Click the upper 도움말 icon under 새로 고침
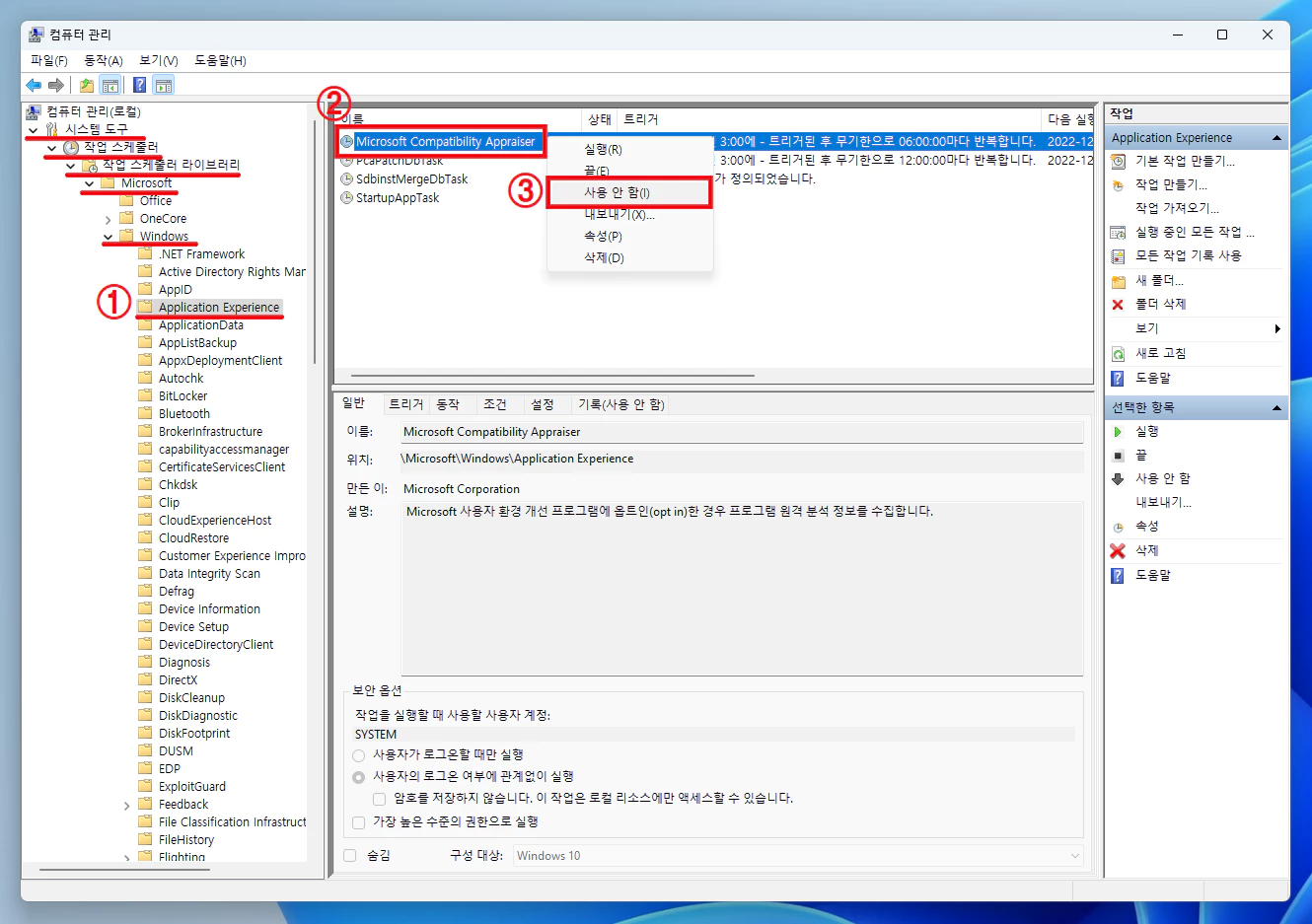 coord(1118,378)
